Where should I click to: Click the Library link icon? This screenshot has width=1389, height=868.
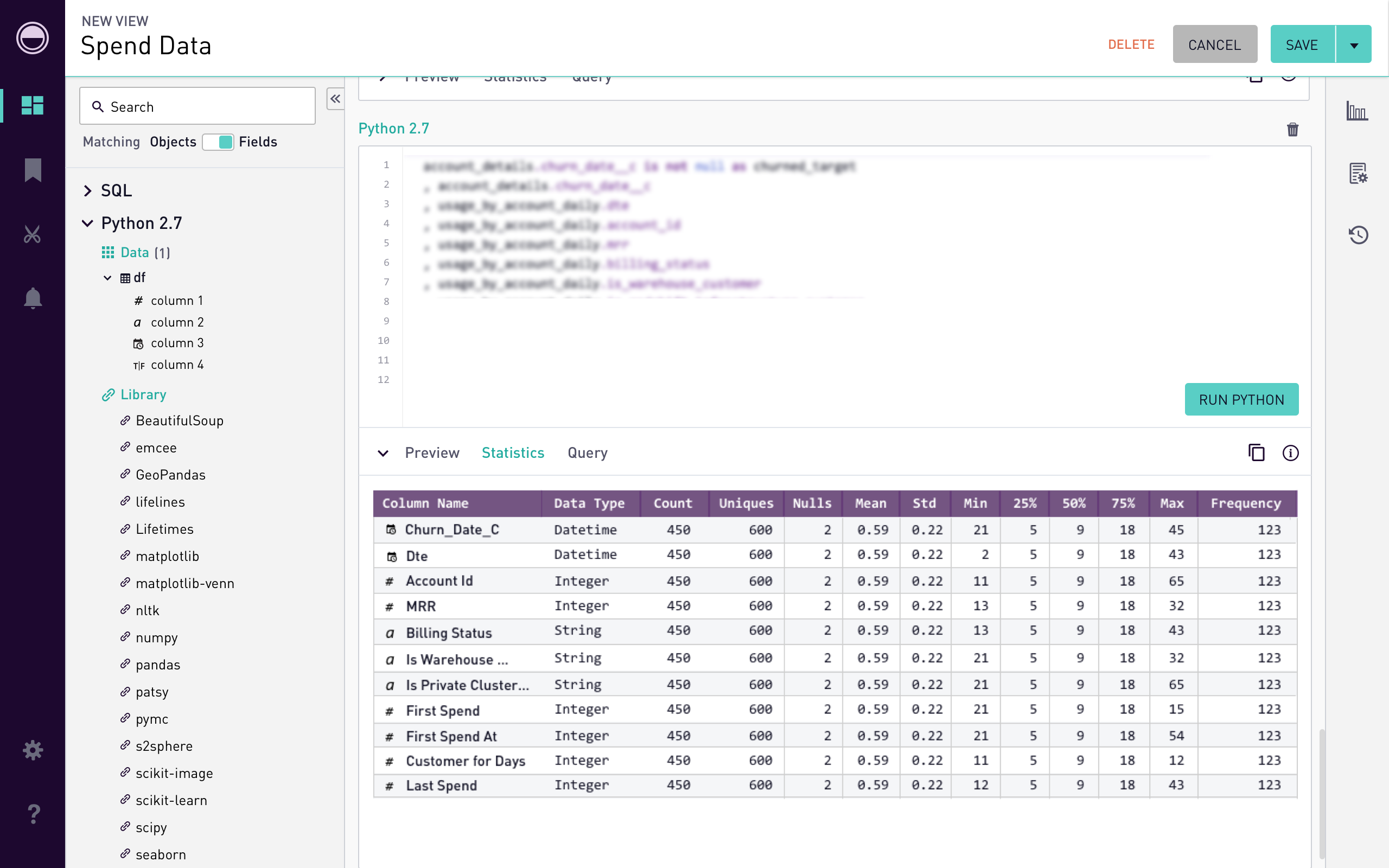[x=108, y=395]
